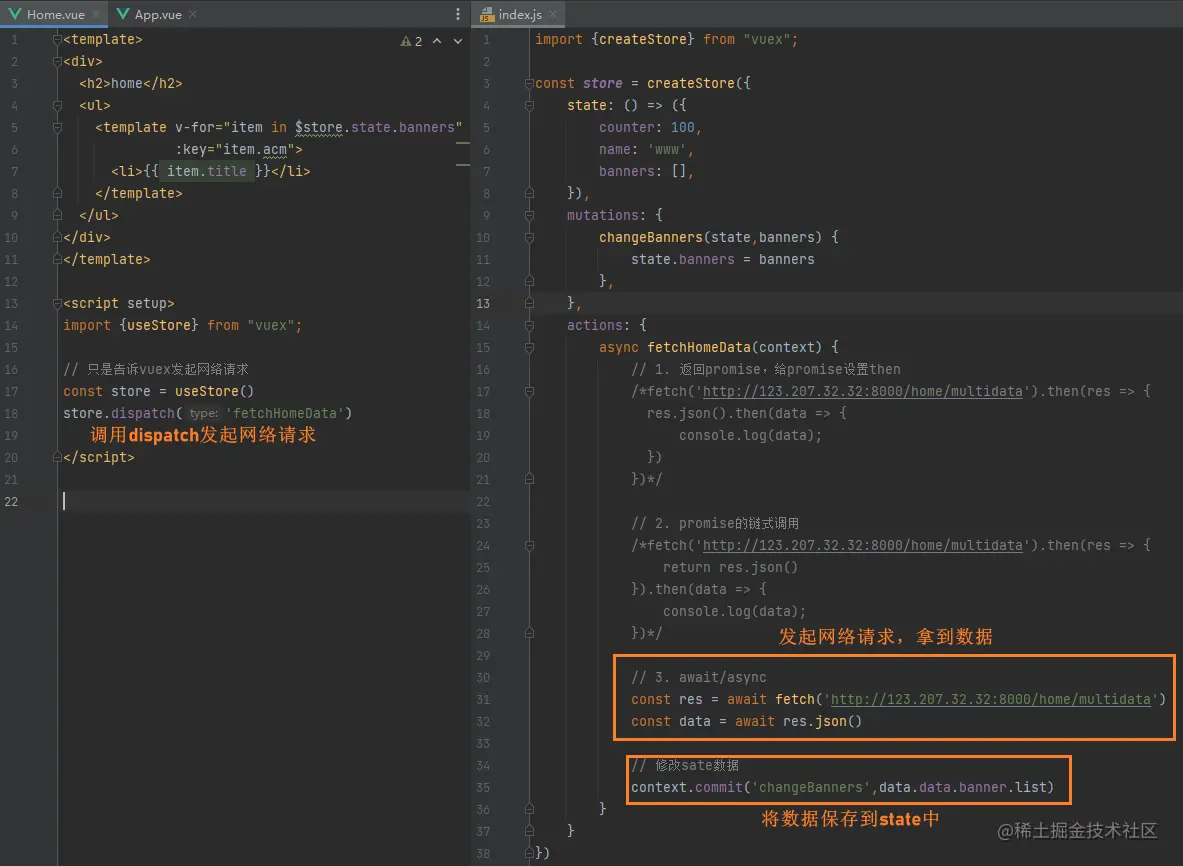Fold the commented fetch block at line 24

point(529,545)
